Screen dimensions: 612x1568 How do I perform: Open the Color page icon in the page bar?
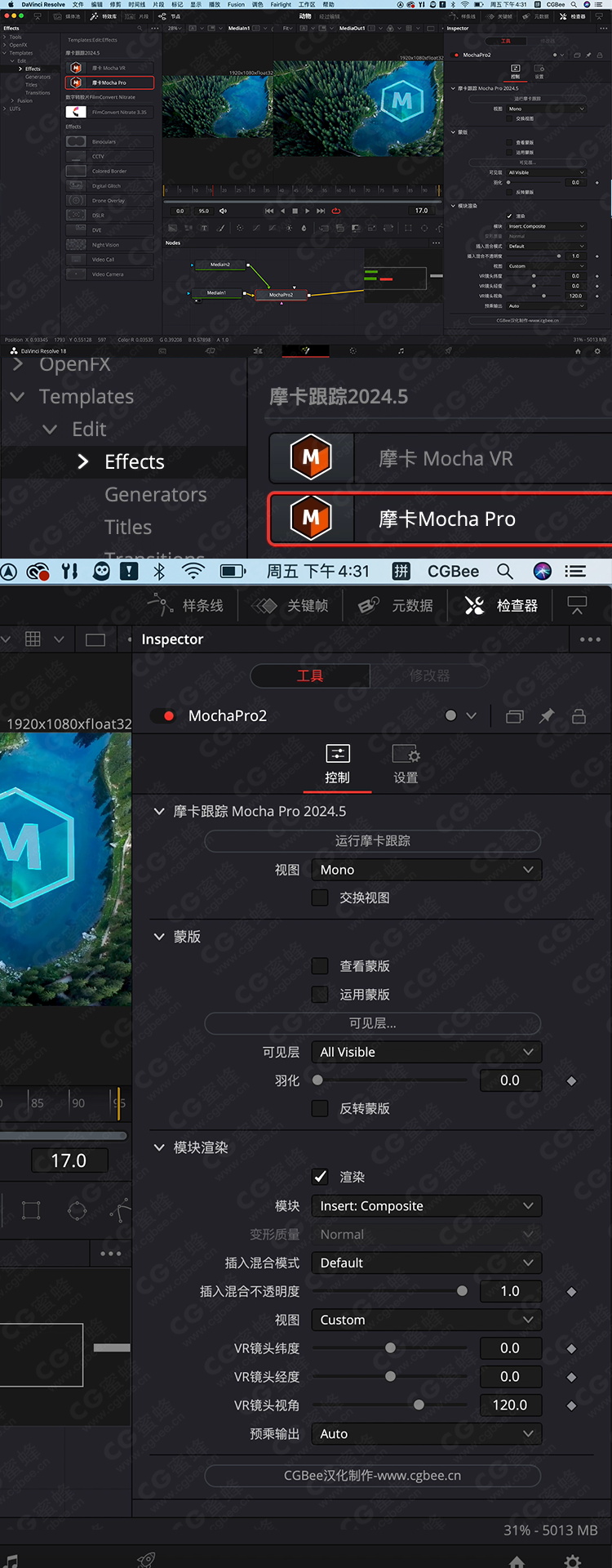353,350
